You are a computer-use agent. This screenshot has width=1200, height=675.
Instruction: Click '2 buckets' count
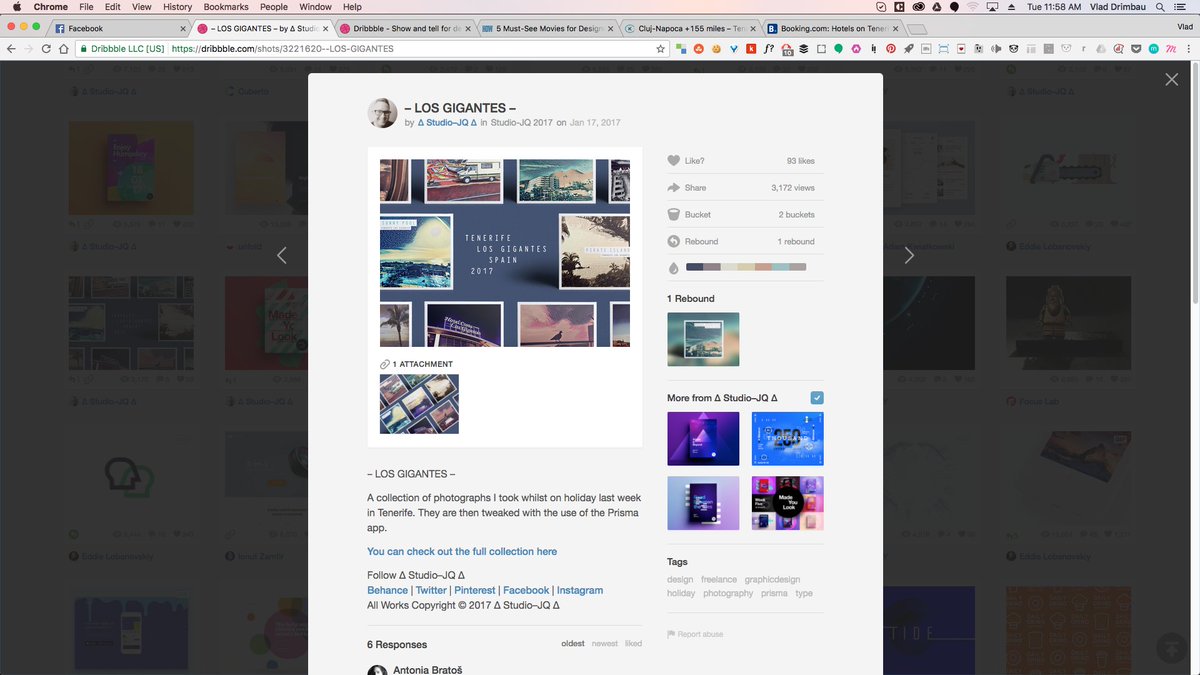[x=797, y=215]
